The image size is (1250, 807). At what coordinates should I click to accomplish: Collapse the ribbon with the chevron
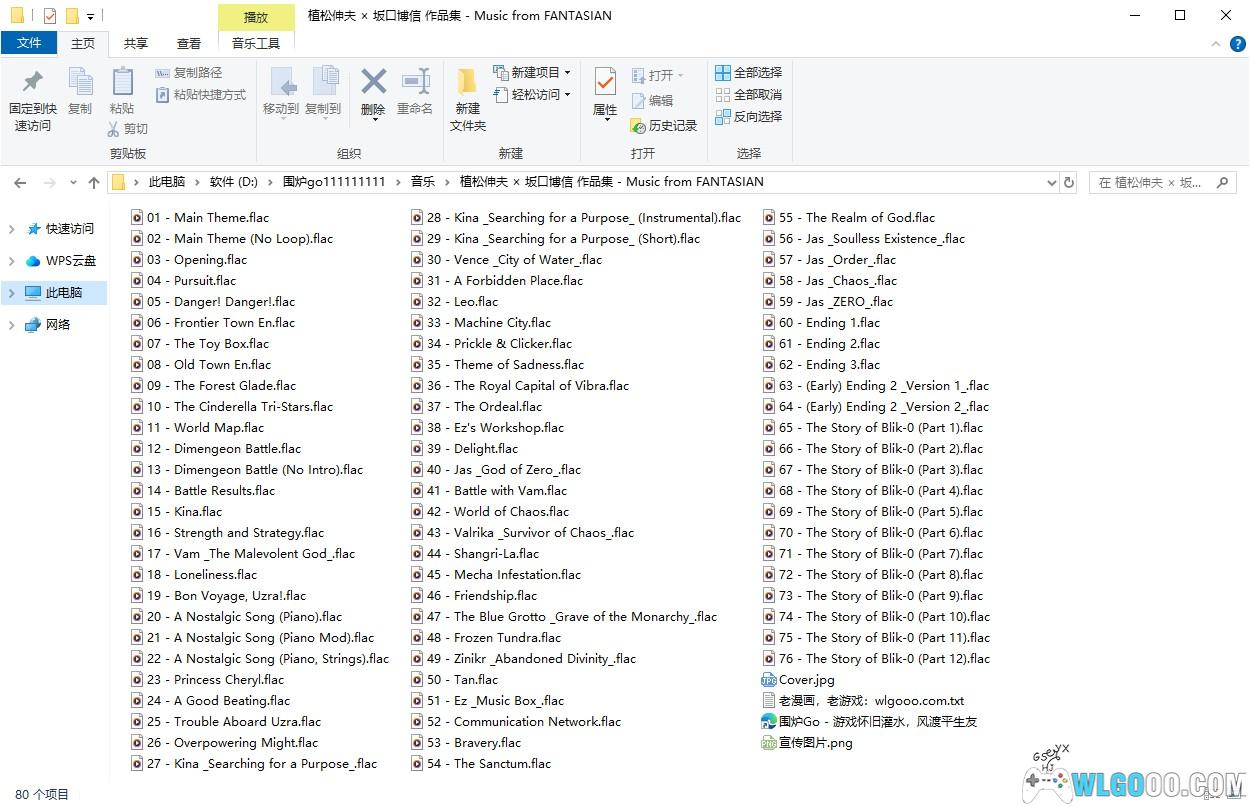pyautogui.click(x=1215, y=44)
